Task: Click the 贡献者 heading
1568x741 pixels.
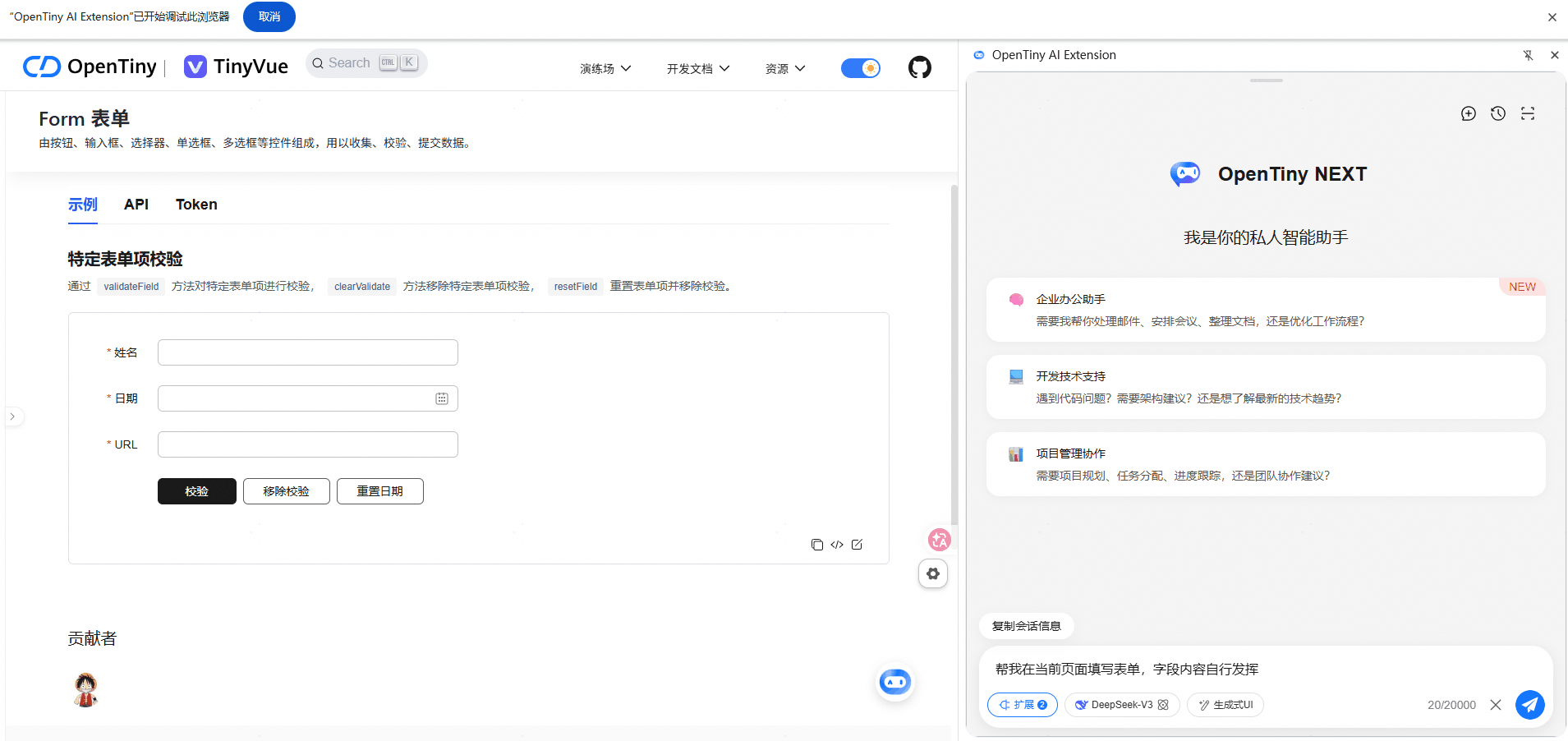Action: [x=92, y=638]
